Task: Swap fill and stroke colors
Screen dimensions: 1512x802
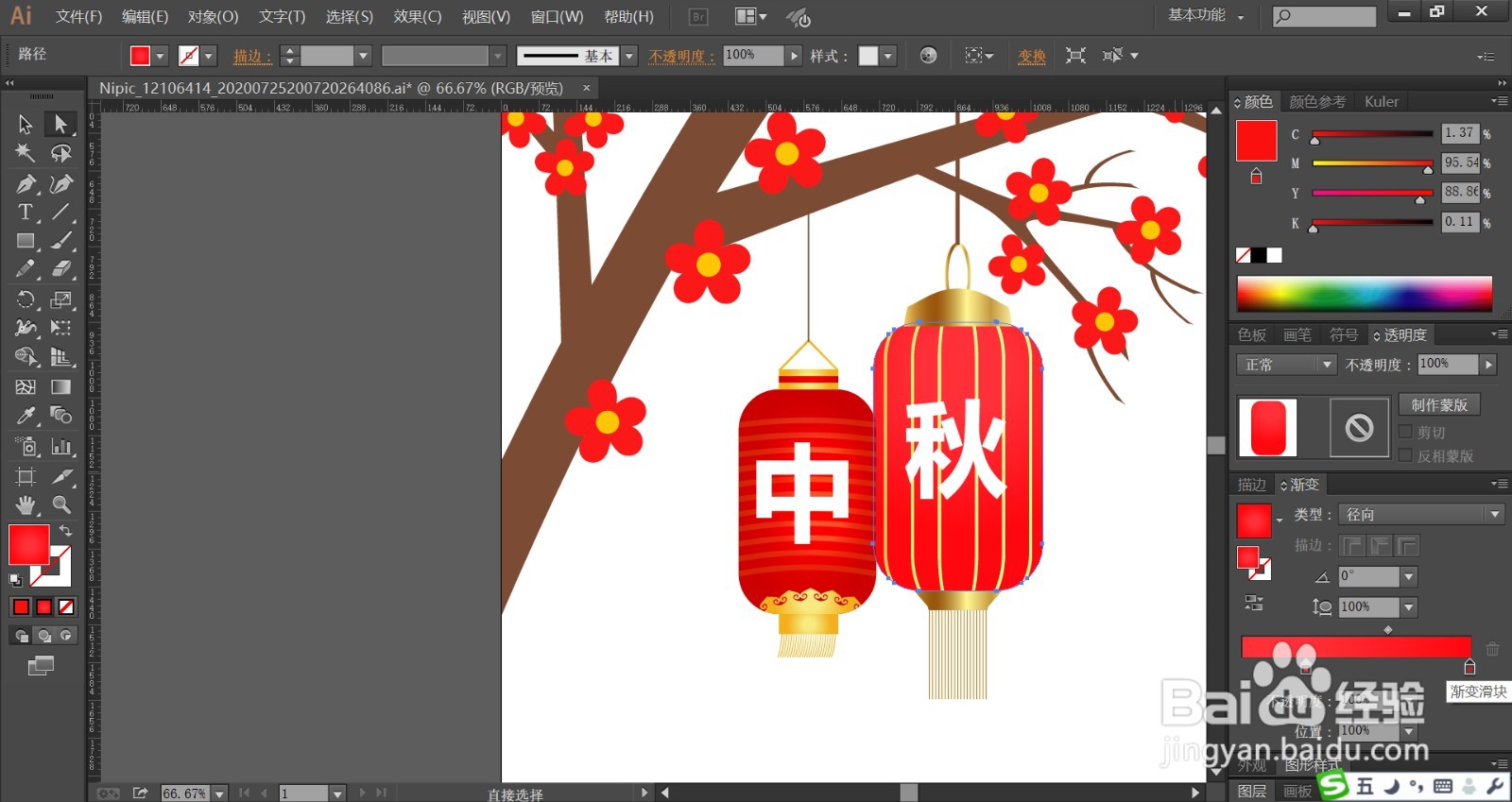Action: point(65,531)
